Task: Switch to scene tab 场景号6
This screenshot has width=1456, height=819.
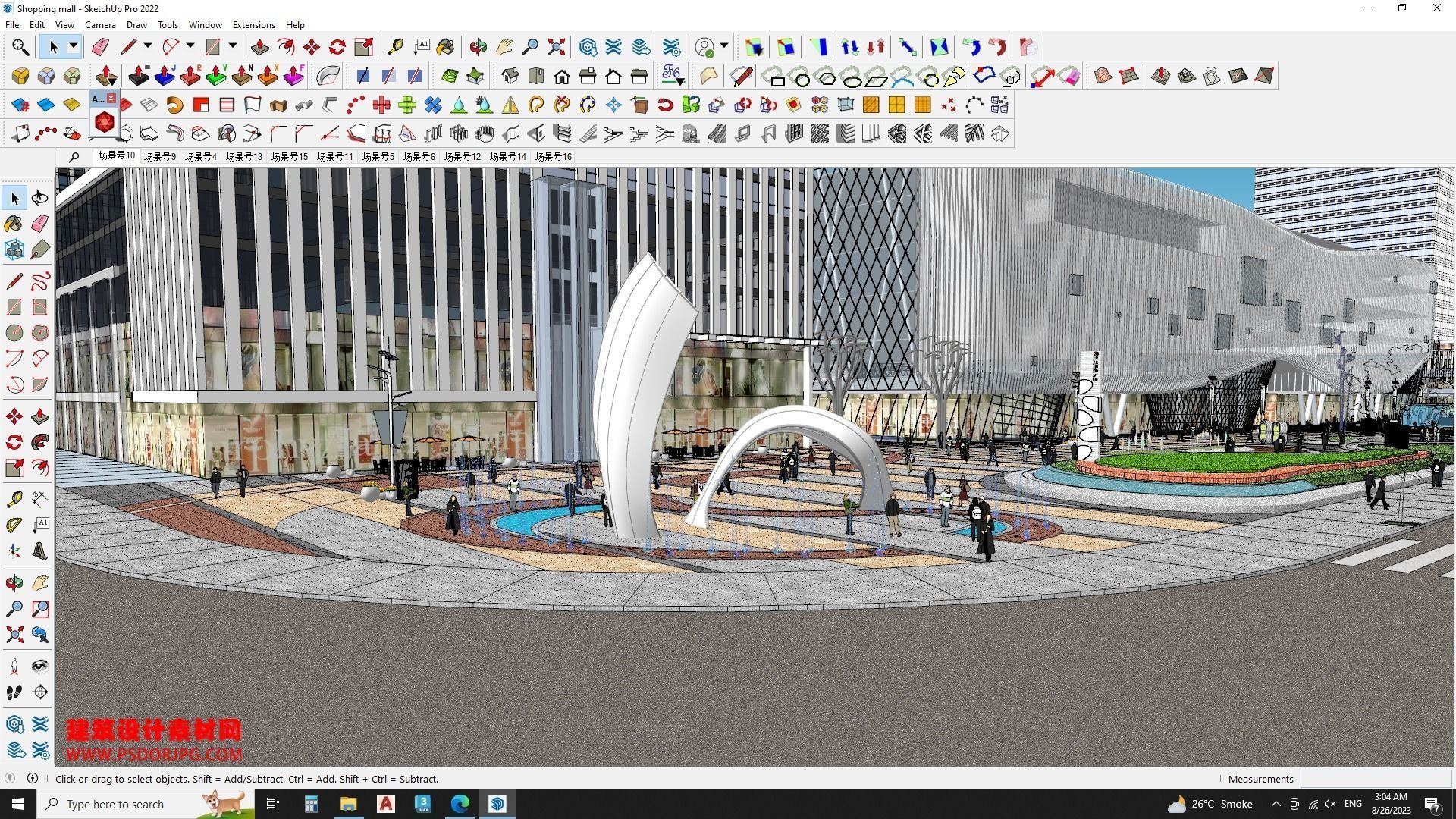Action: coord(419,157)
